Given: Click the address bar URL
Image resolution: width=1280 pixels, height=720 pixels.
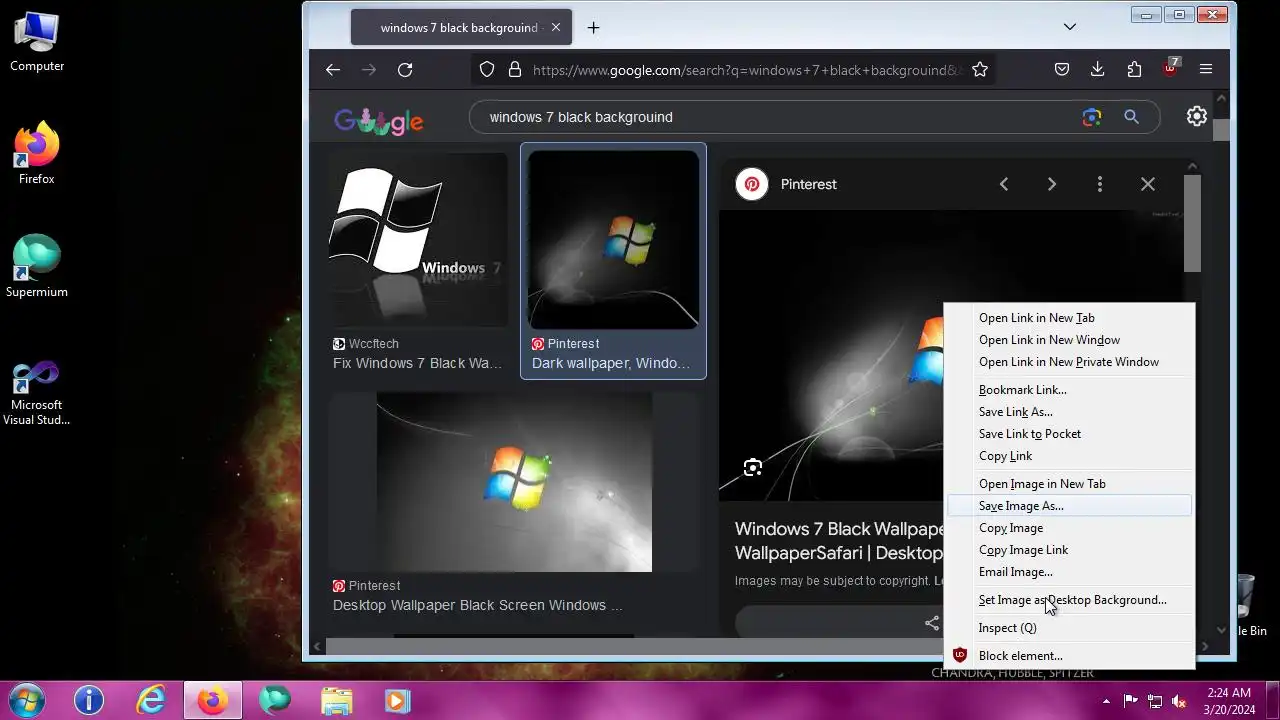Looking at the screenshot, I should (748, 70).
